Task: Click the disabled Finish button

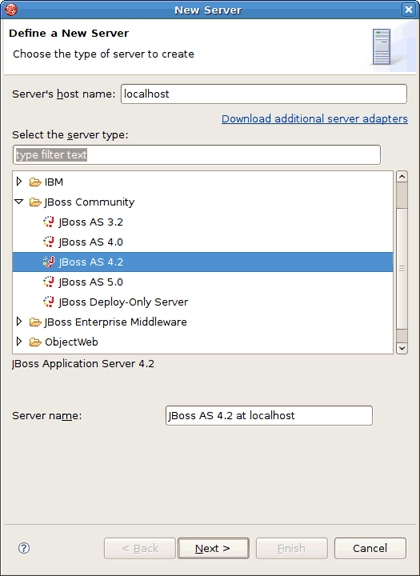Action: pyautogui.click(x=291, y=548)
